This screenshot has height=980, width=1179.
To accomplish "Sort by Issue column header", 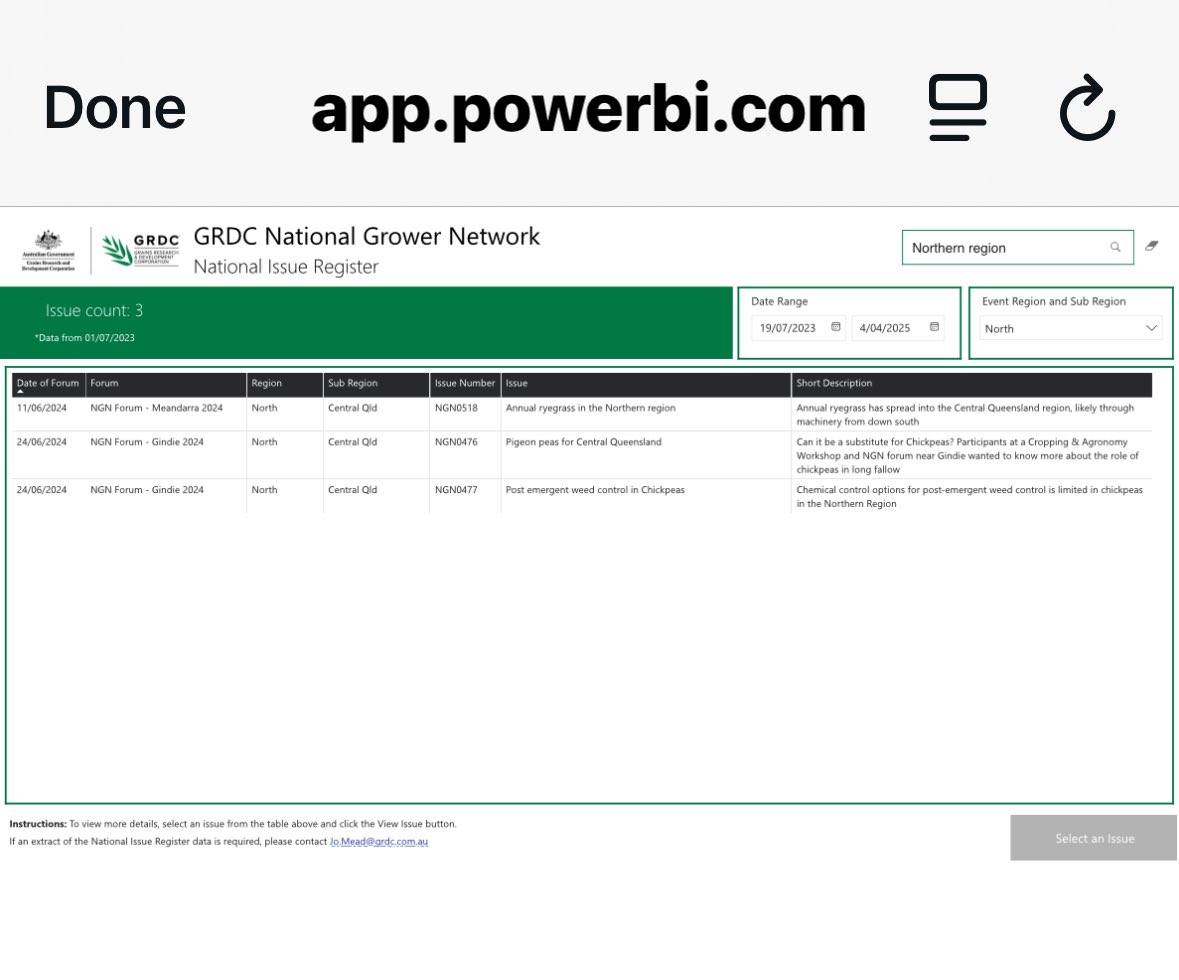I will [x=646, y=384].
